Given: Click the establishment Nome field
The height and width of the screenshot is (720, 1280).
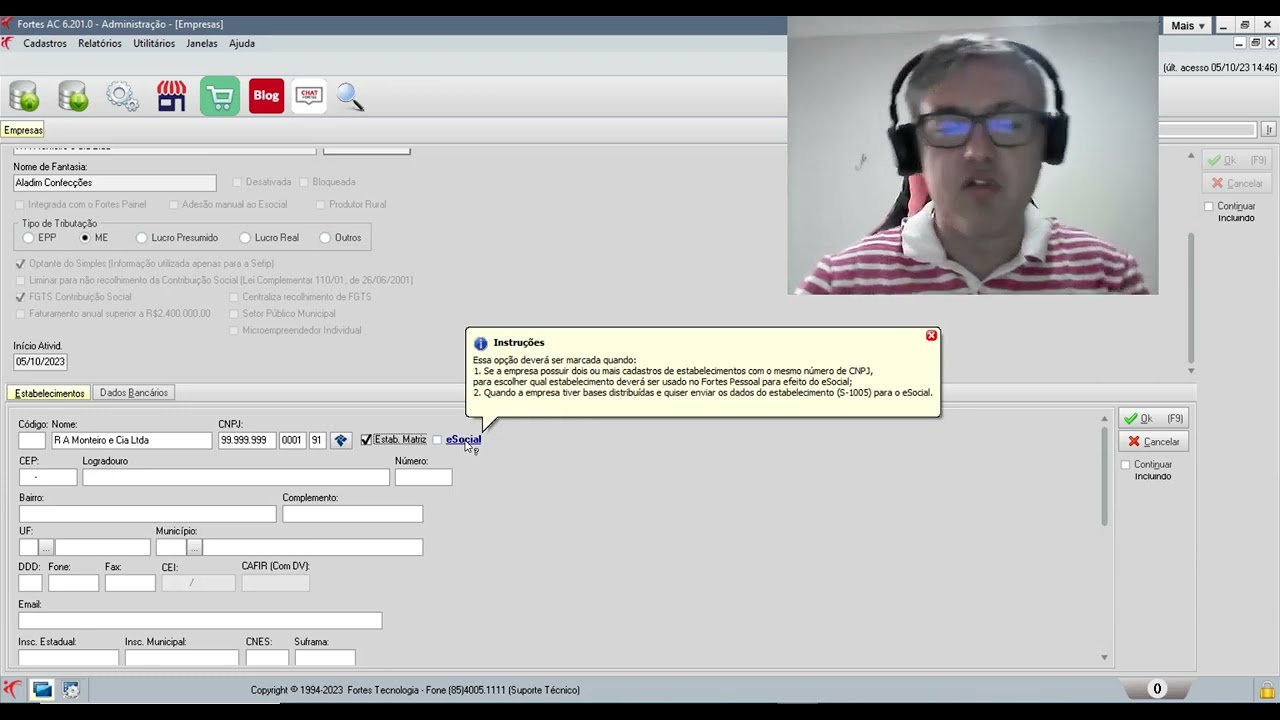Looking at the screenshot, I should point(132,440).
